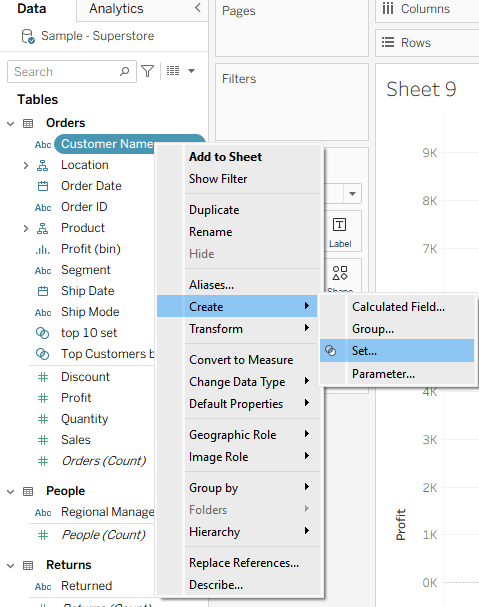Click the Sales number sign icon
The width and height of the screenshot is (479, 607).
coord(43,440)
